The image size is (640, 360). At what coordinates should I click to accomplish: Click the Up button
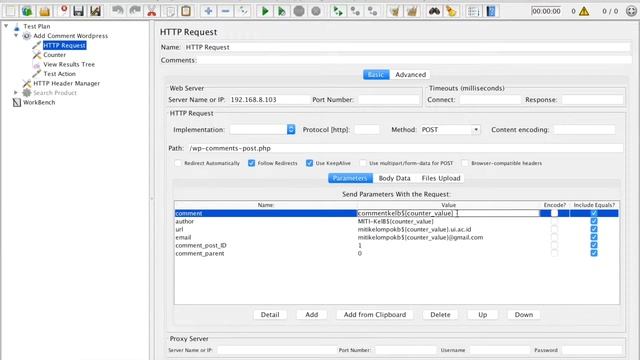482,315
